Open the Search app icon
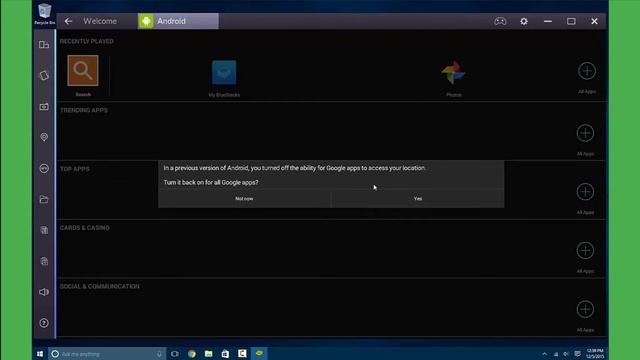Screen dimensions: 640x360 point(83,71)
